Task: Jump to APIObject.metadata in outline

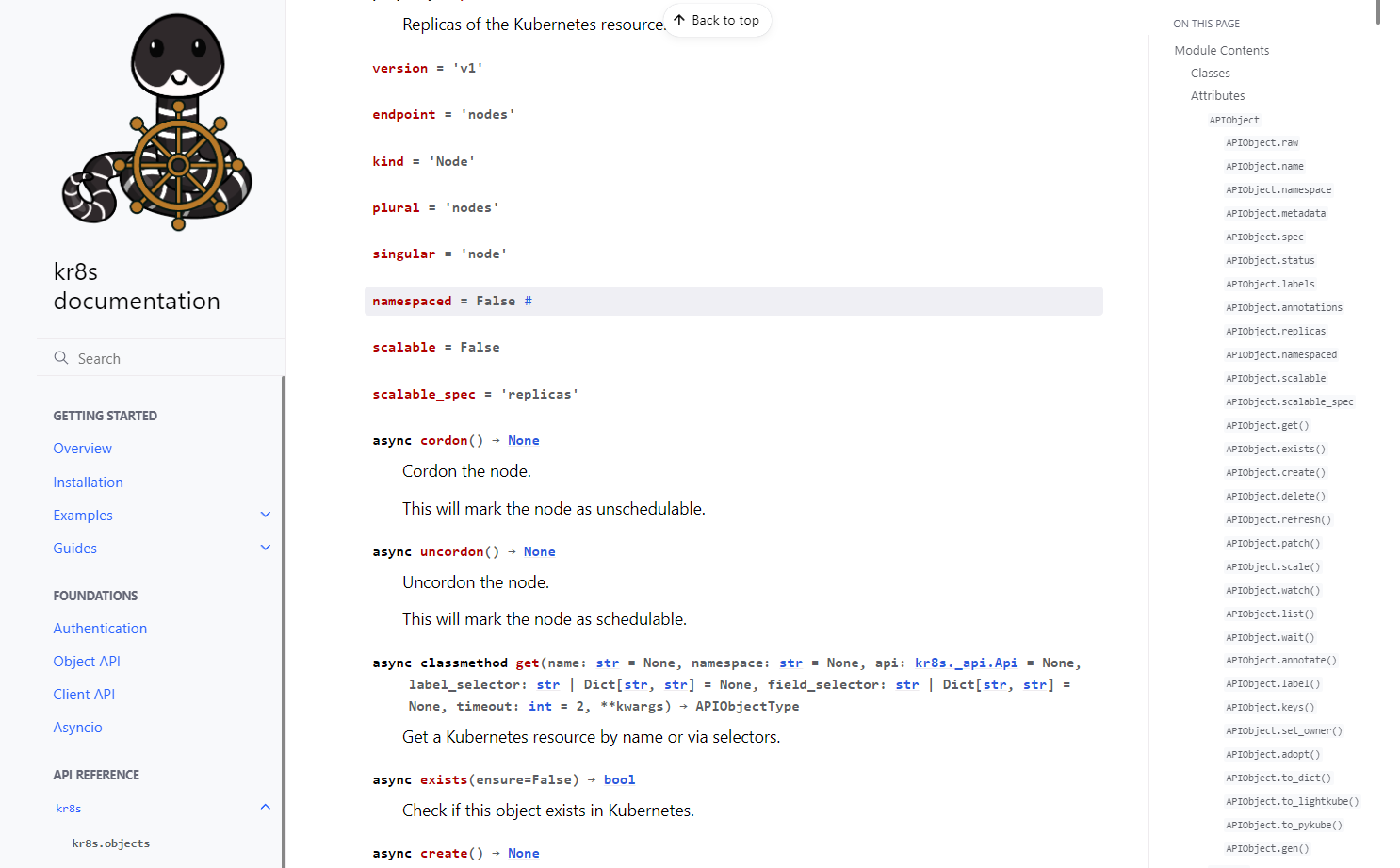Action: (x=1276, y=214)
